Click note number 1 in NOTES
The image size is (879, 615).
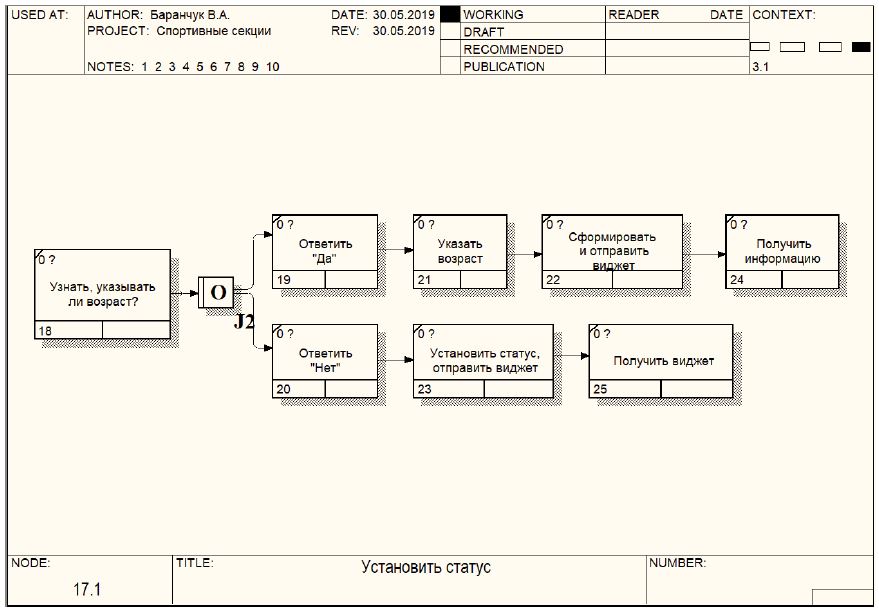click(145, 67)
